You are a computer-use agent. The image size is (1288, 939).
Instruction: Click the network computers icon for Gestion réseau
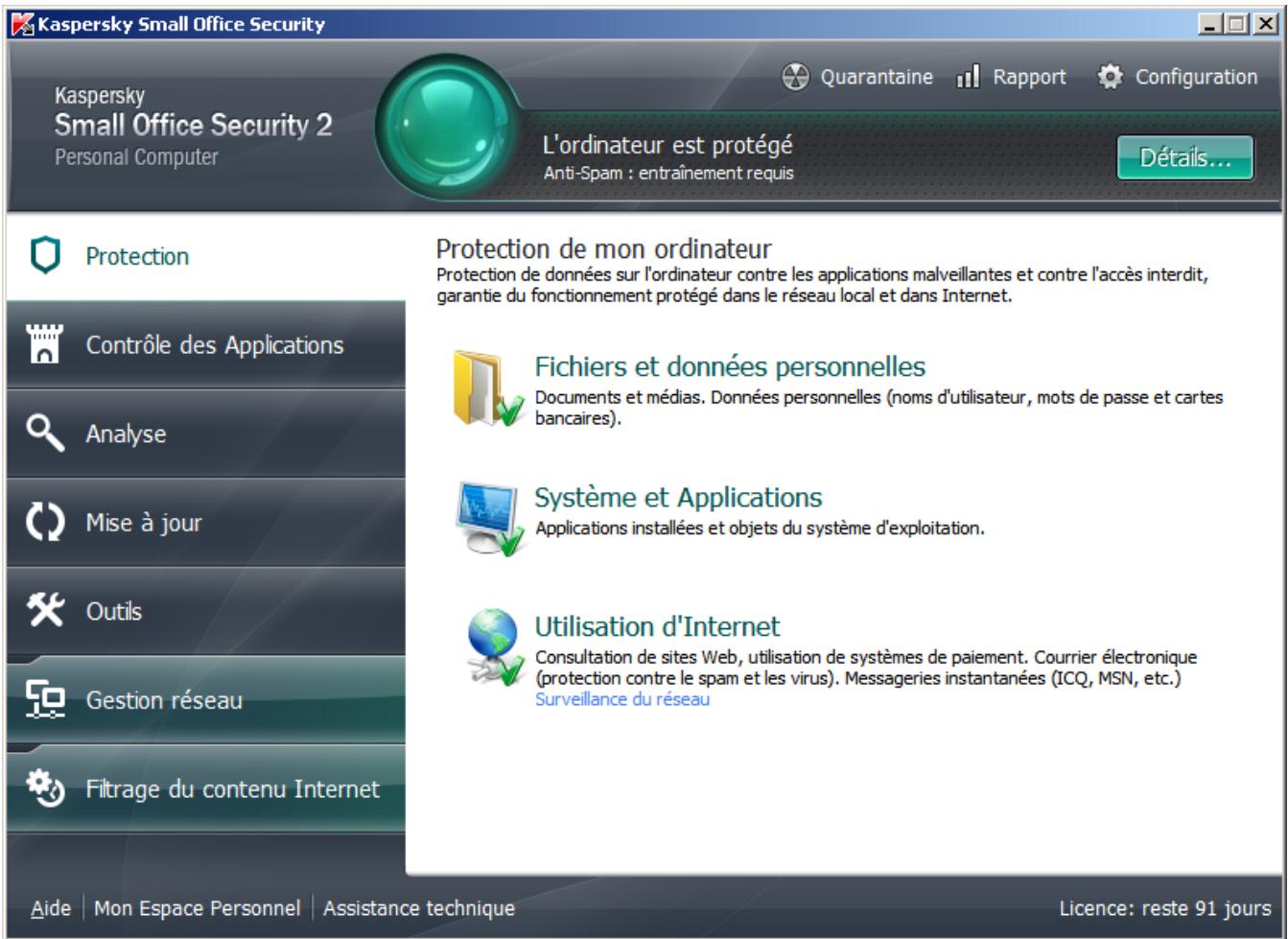45,700
